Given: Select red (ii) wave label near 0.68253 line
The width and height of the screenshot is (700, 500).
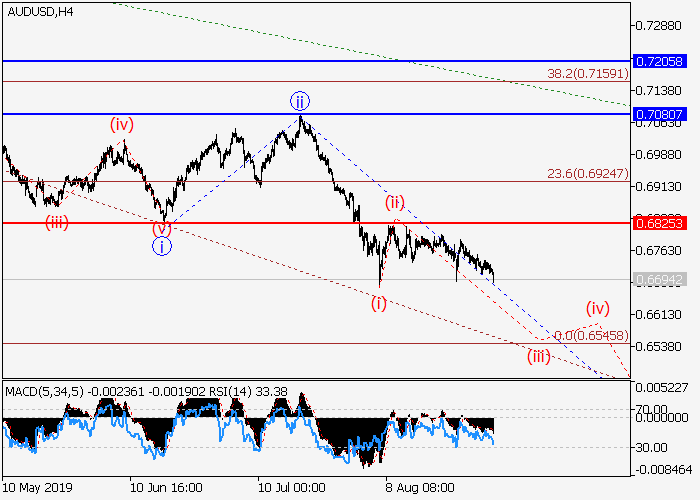Looking at the screenshot, I should point(395,203).
